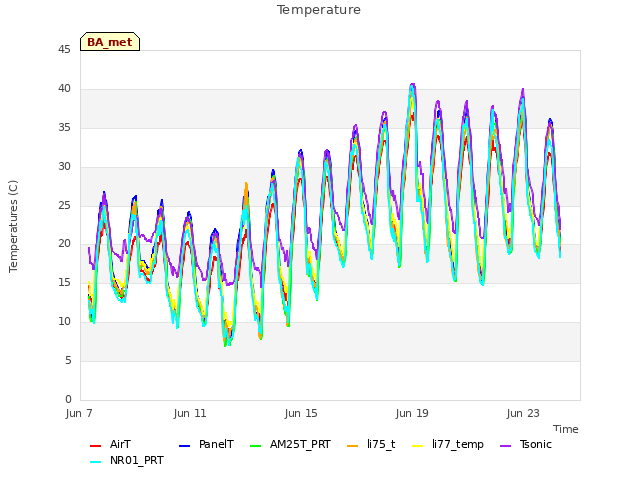Viewport: 640px width, 480px height.
Task: Click the blue PanelT legend swatch
Action: (185, 446)
